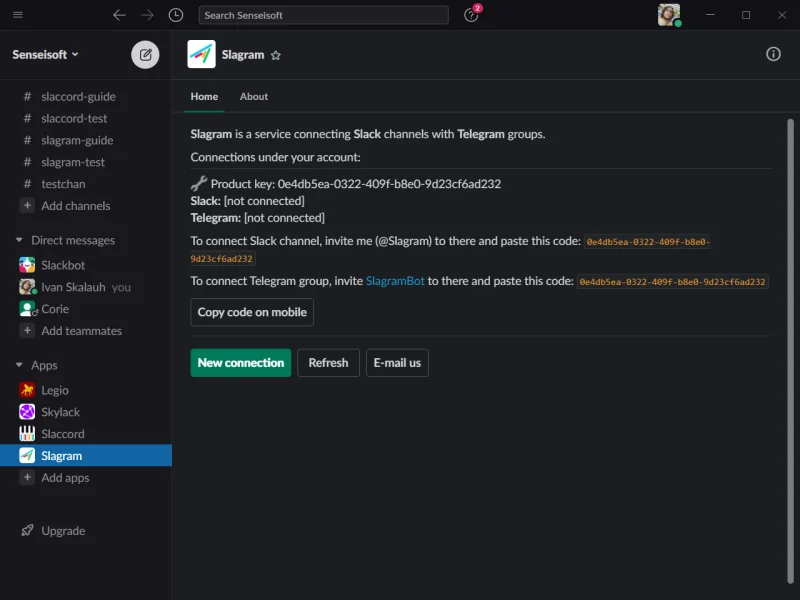
Task: Click Upgrade in the sidebar
Action: (x=63, y=531)
